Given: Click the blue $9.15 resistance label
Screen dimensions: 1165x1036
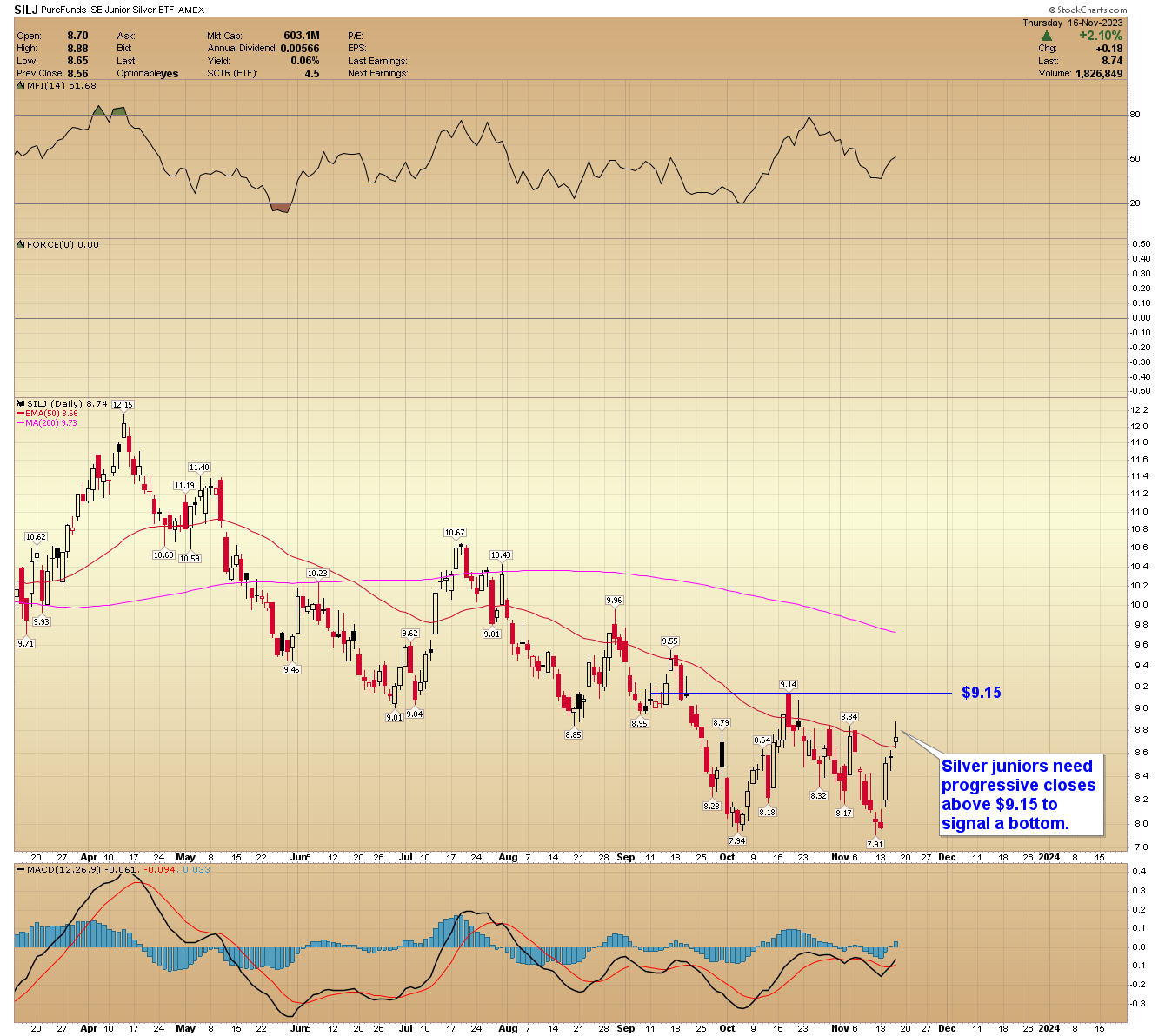Looking at the screenshot, I should tap(982, 693).
